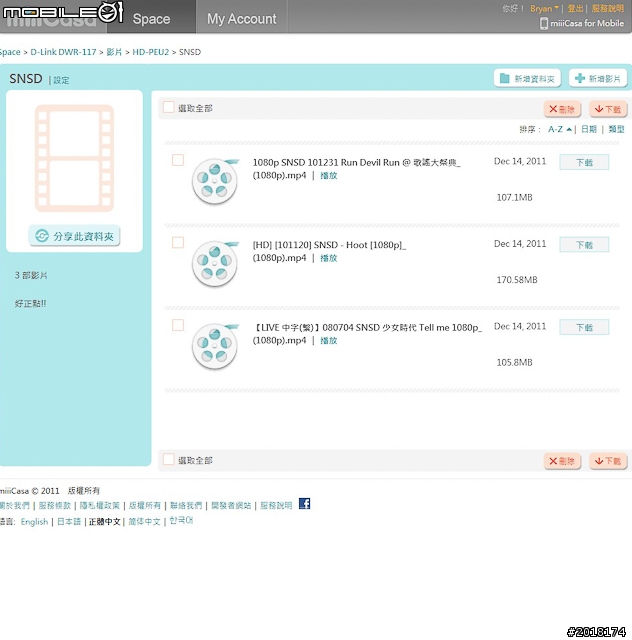Switch language to 한국어
This screenshot has width=632, height=640.
coord(181,521)
